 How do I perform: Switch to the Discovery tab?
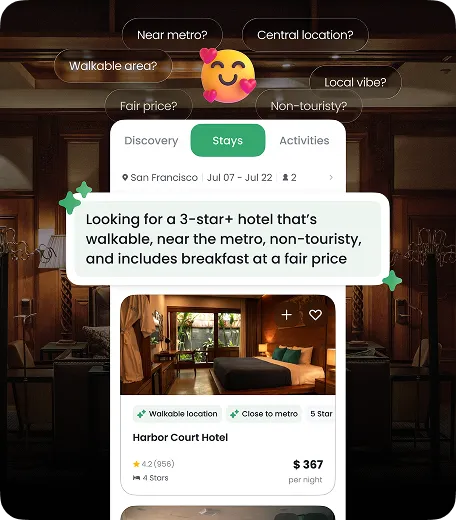click(151, 140)
